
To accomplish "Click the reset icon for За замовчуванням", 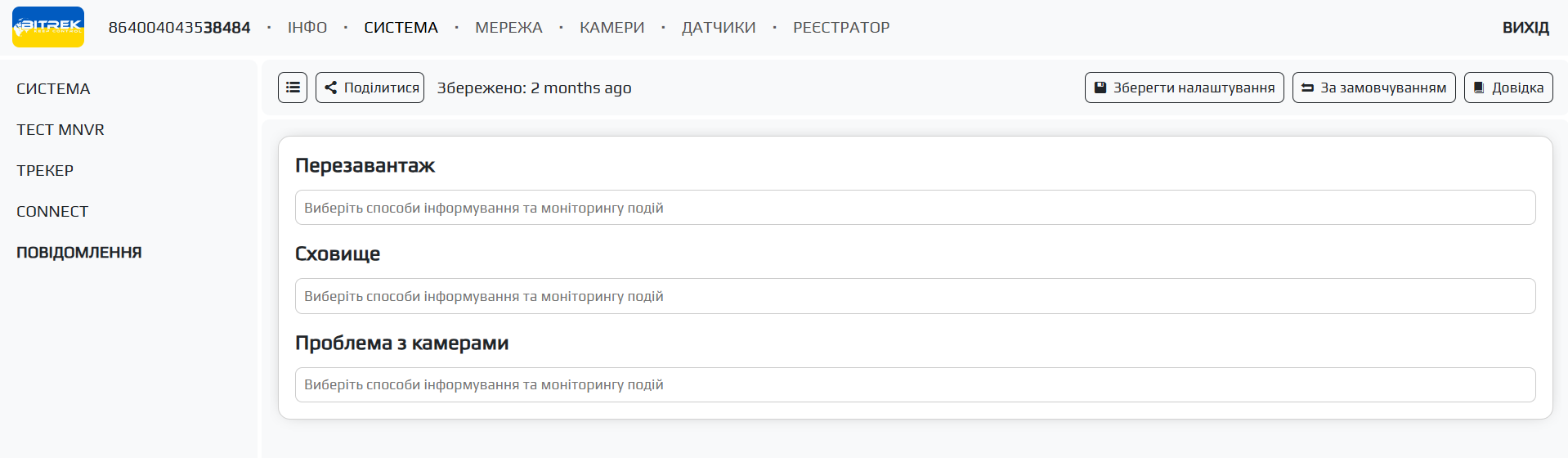I will point(1307,88).
